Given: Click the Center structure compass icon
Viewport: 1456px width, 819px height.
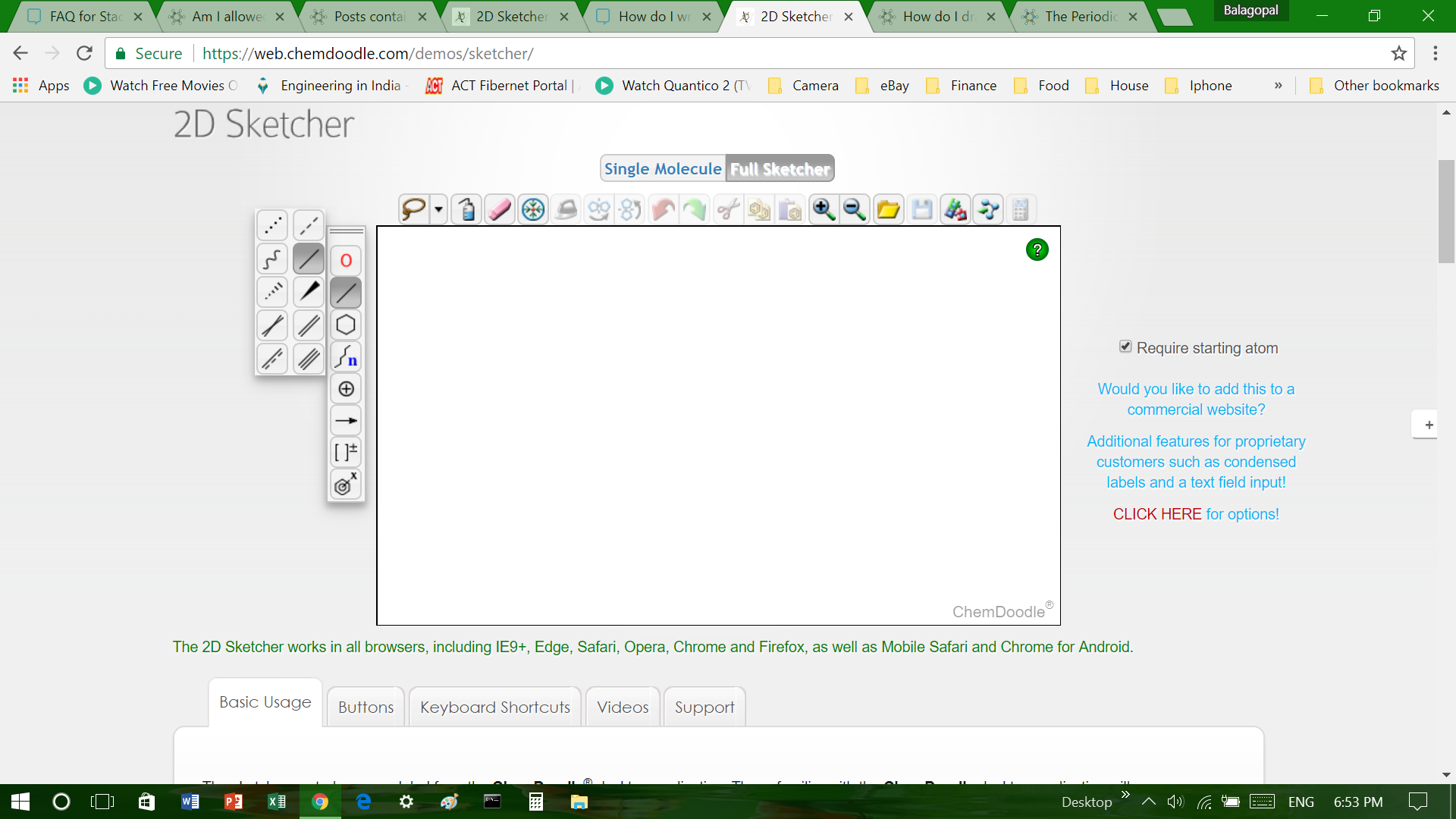Looking at the screenshot, I should (533, 209).
